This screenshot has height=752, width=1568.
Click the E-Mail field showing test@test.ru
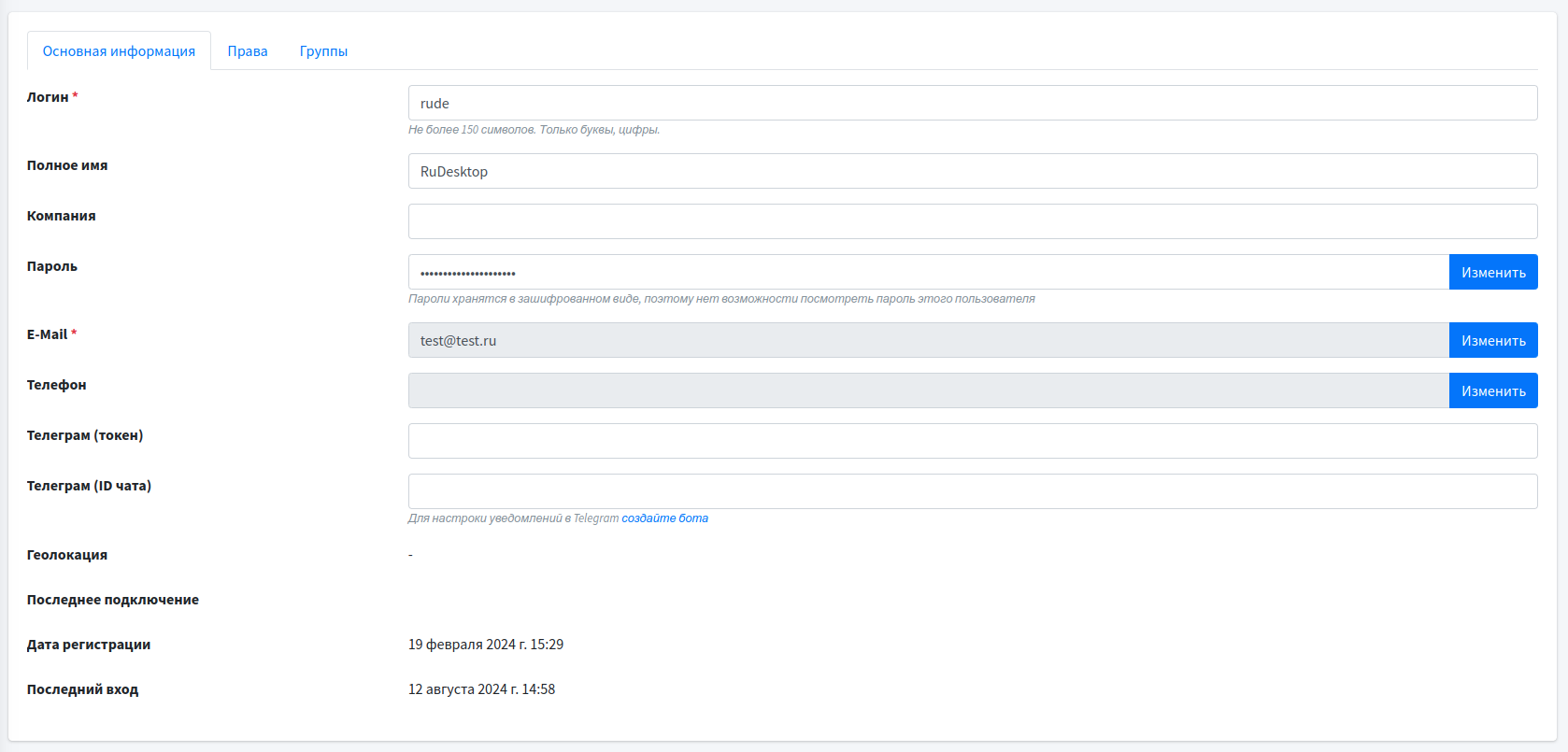928,341
